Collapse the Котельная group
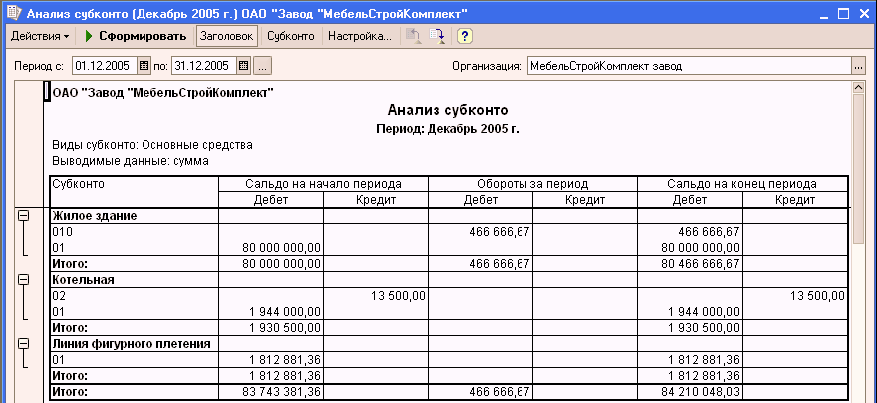Image resolution: width=877 pixels, height=403 pixels. (23, 280)
